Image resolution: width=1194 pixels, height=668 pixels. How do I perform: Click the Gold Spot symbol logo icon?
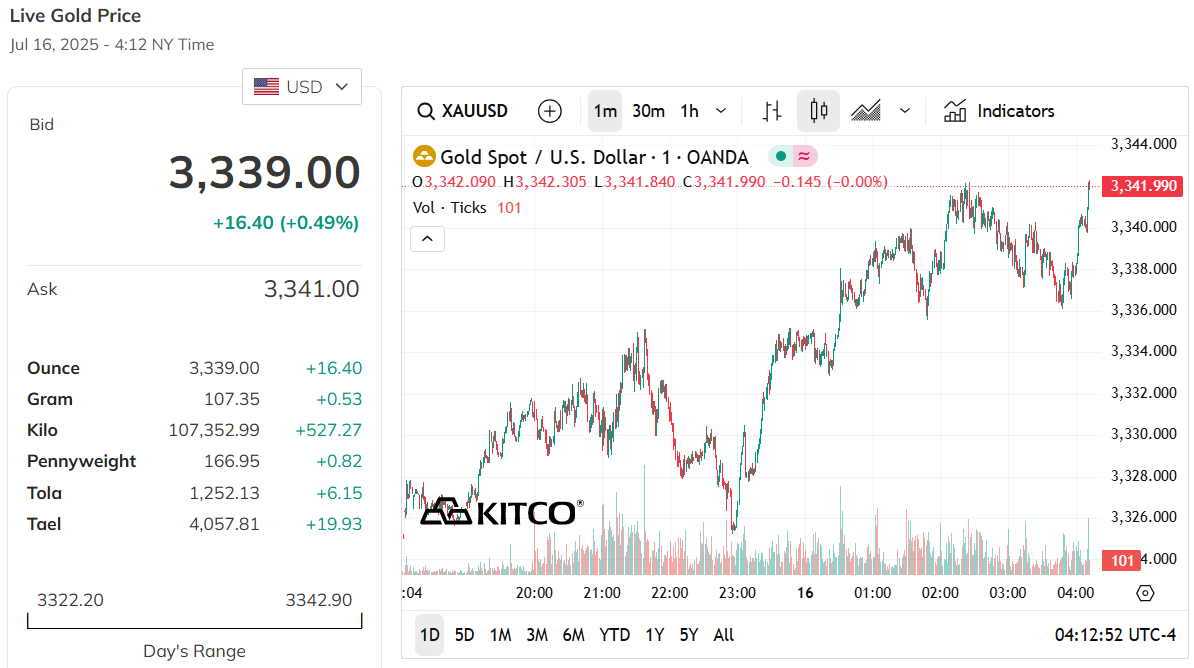pyautogui.click(x=424, y=157)
